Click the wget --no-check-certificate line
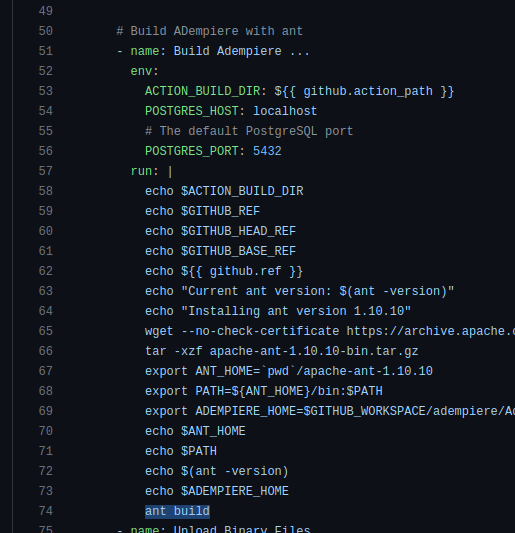The width and height of the screenshot is (515, 533). coord(330,331)
